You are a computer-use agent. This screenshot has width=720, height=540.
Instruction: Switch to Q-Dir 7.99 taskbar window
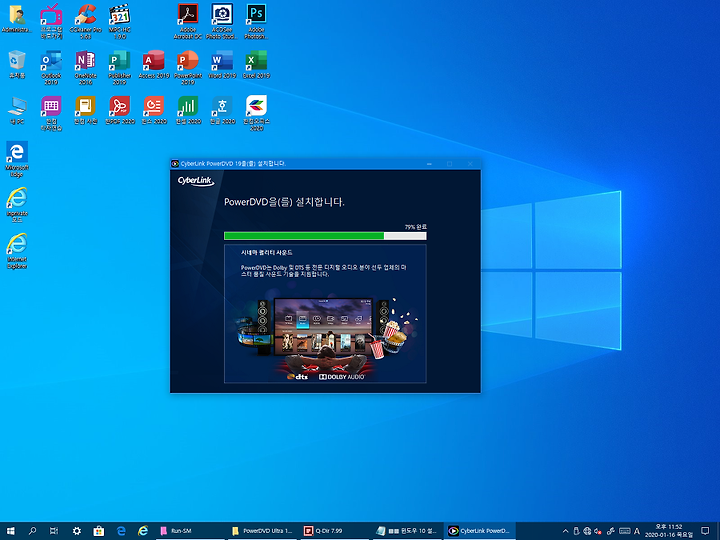click(x=335, y=531)
